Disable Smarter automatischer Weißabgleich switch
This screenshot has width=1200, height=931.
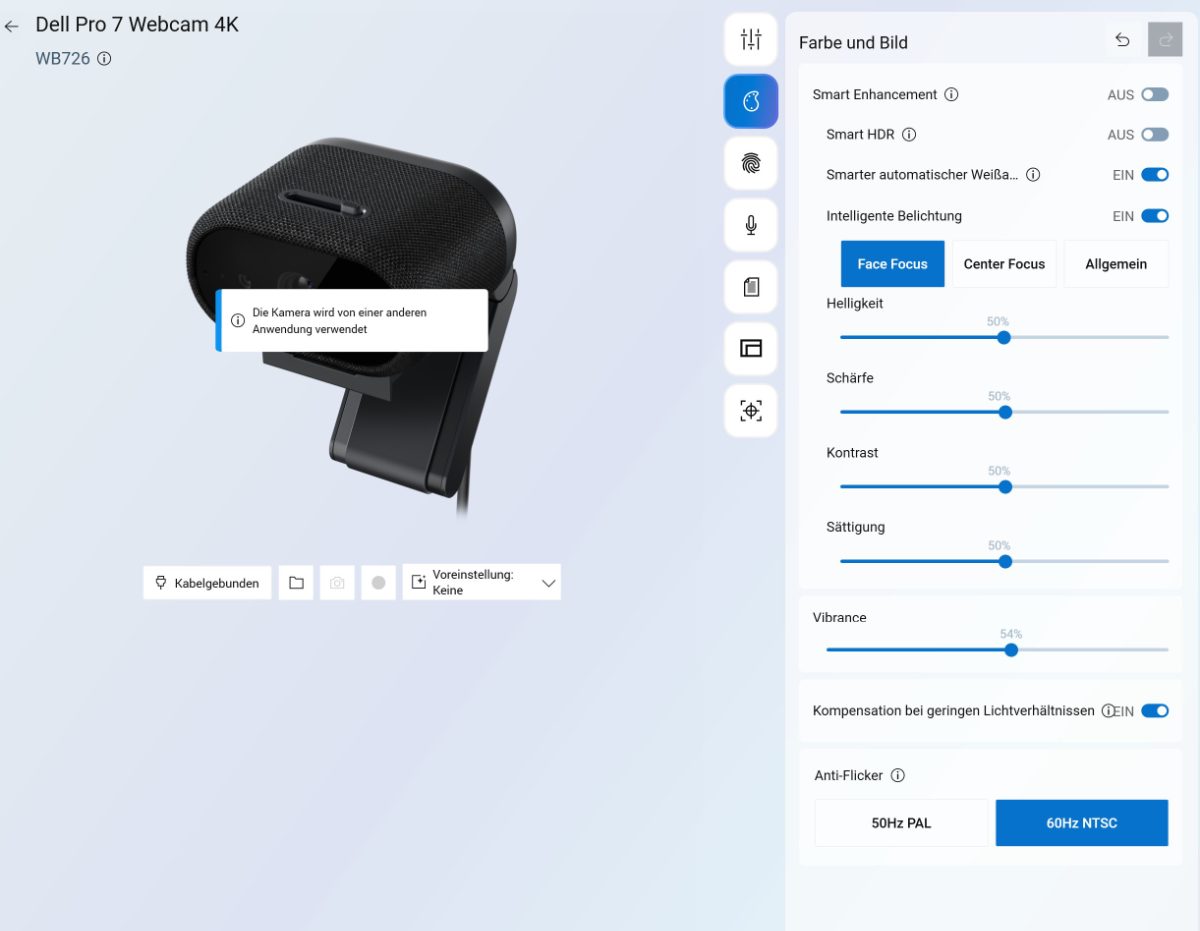click(1155, 175)
